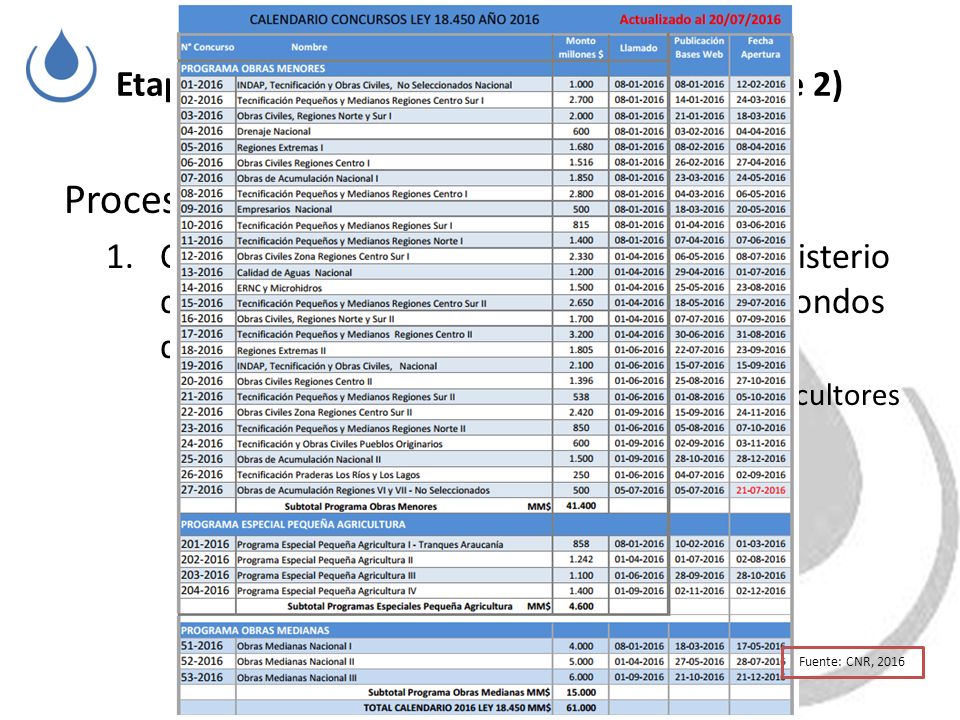
Task: Click subtotal Obras Medianas value '15.000'
Action: [x=580, y=692]
